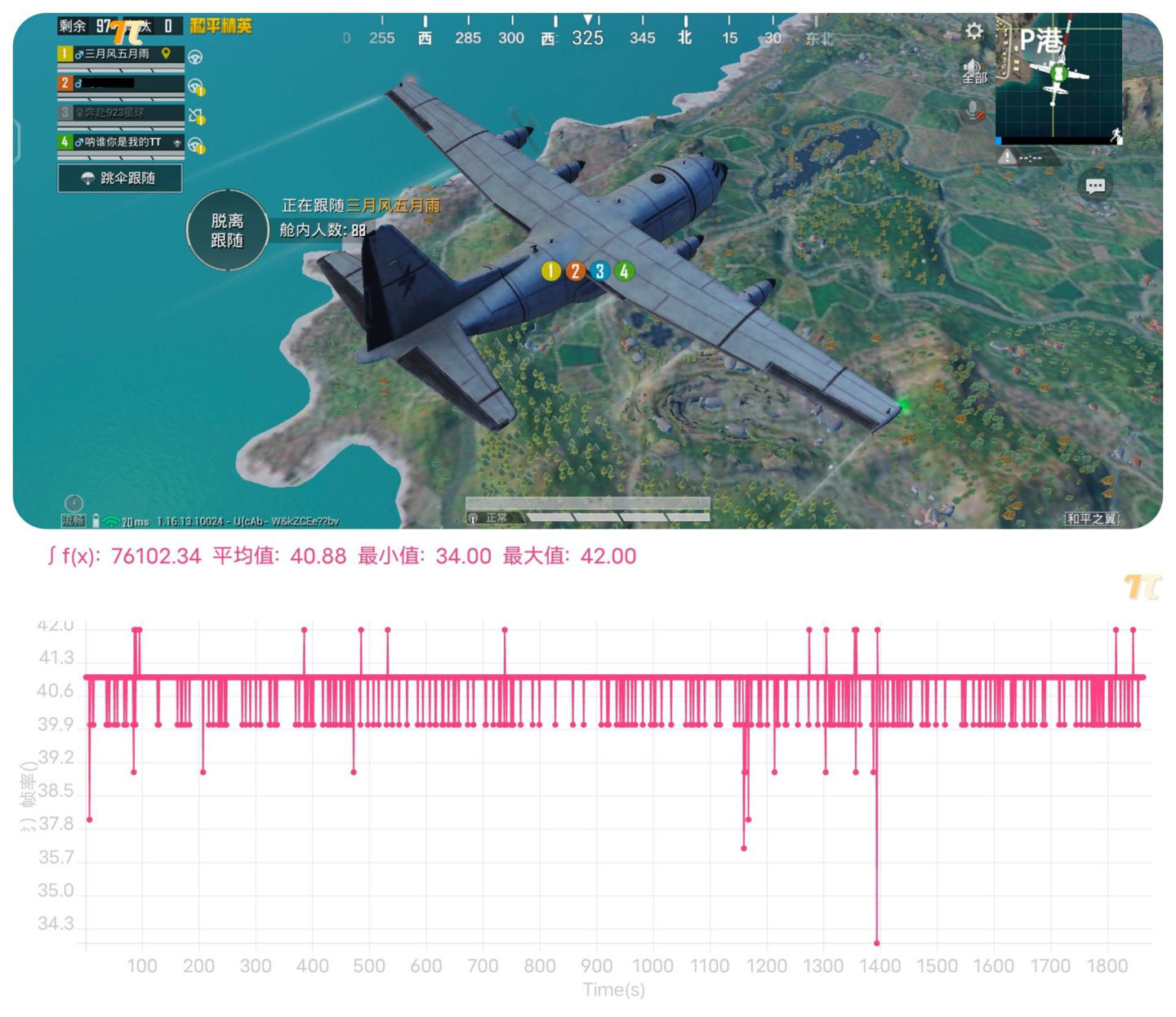The height and width of the screenshot is (1017, 1176).
Task: Click the 剩余 97 remaining players counter
Action: pyautogui.click(x=86, y=26)
